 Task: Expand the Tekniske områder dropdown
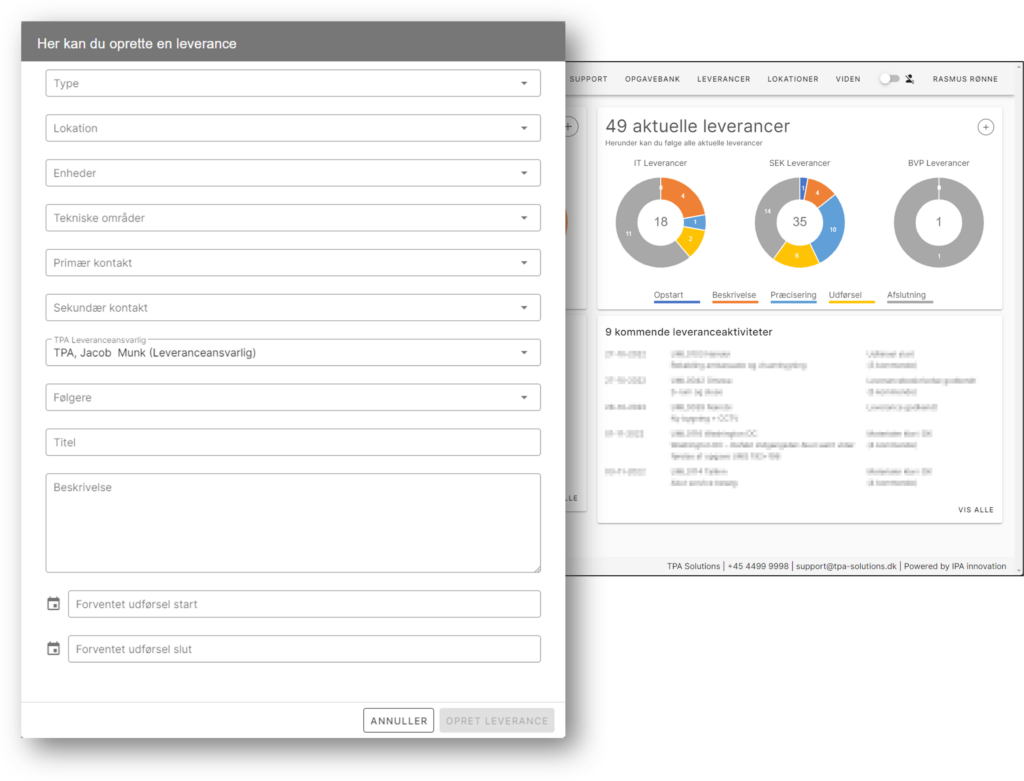(293, 218)
